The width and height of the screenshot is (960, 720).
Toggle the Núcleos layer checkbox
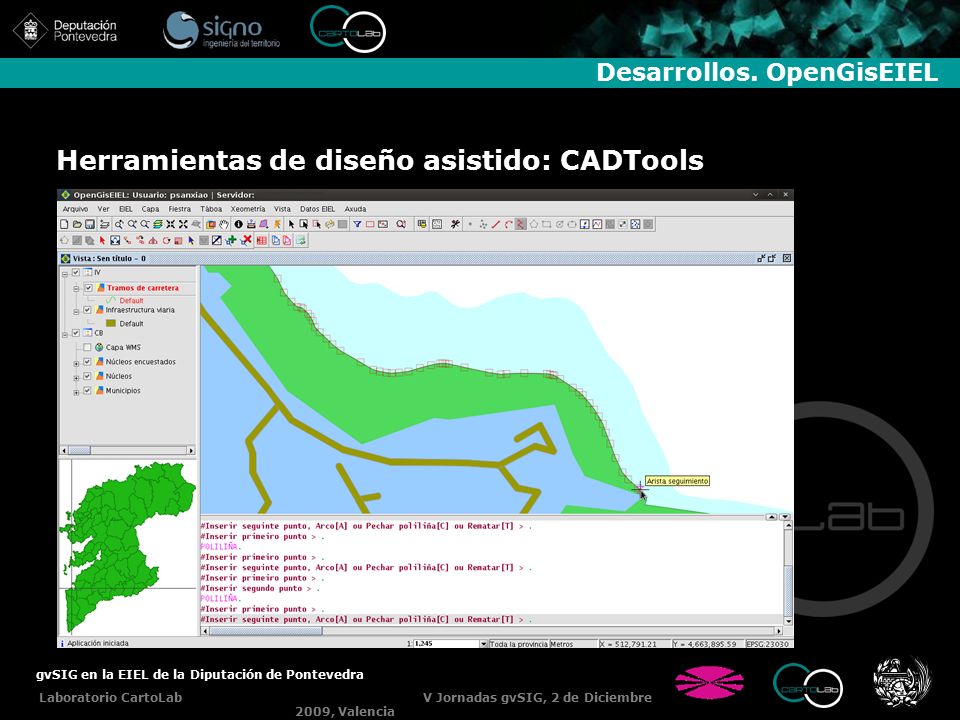[88, 376]
